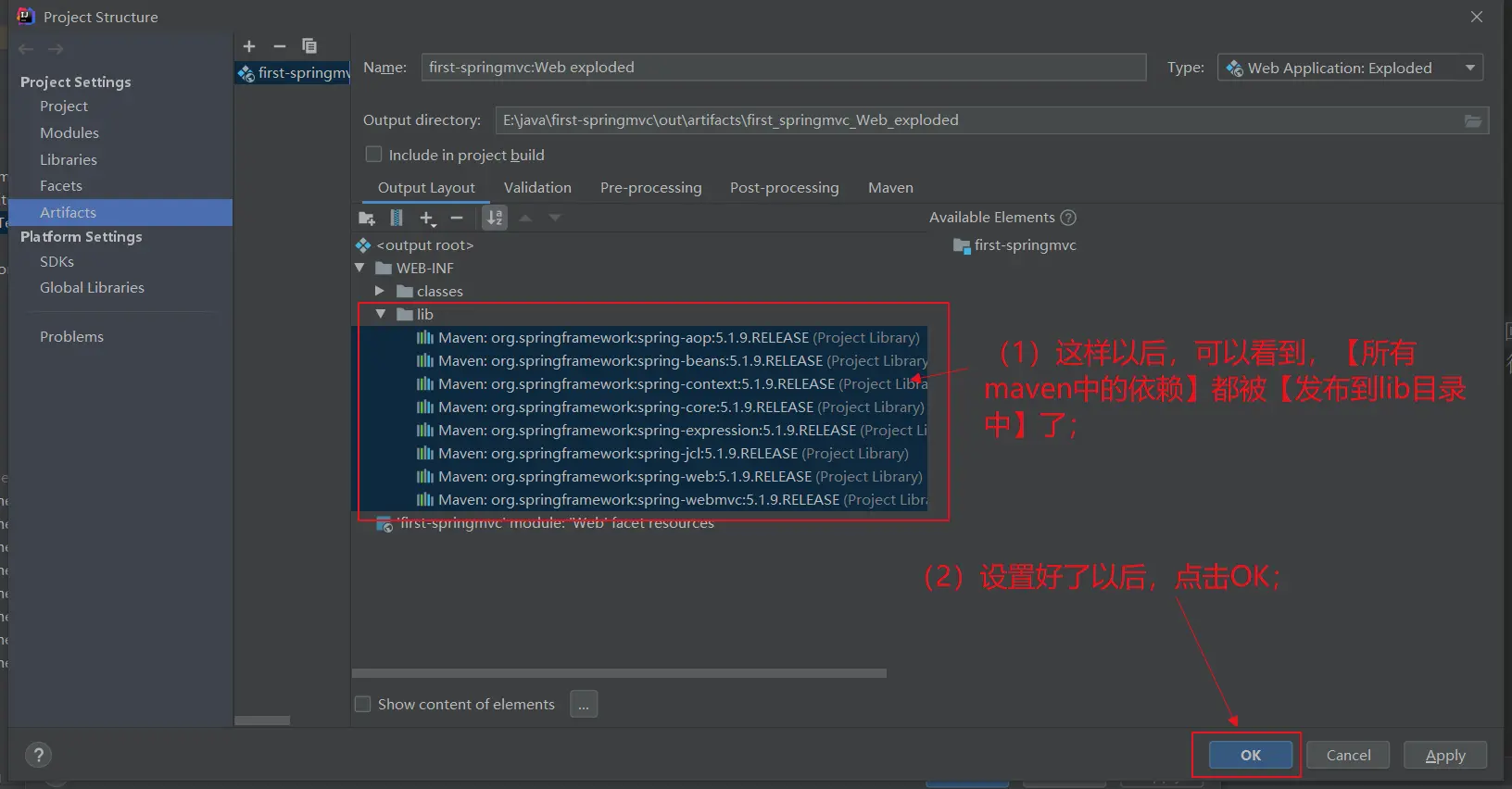Navigate back with left arrow

click(x=26, y=49)
